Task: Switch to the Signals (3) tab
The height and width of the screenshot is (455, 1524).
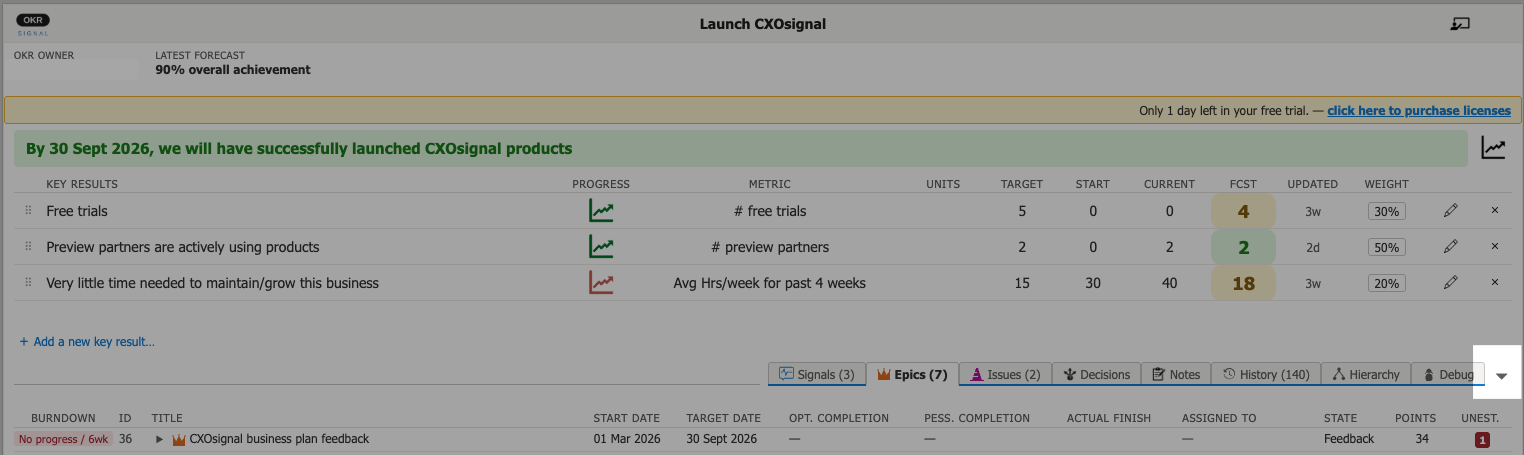Action: 816,374
